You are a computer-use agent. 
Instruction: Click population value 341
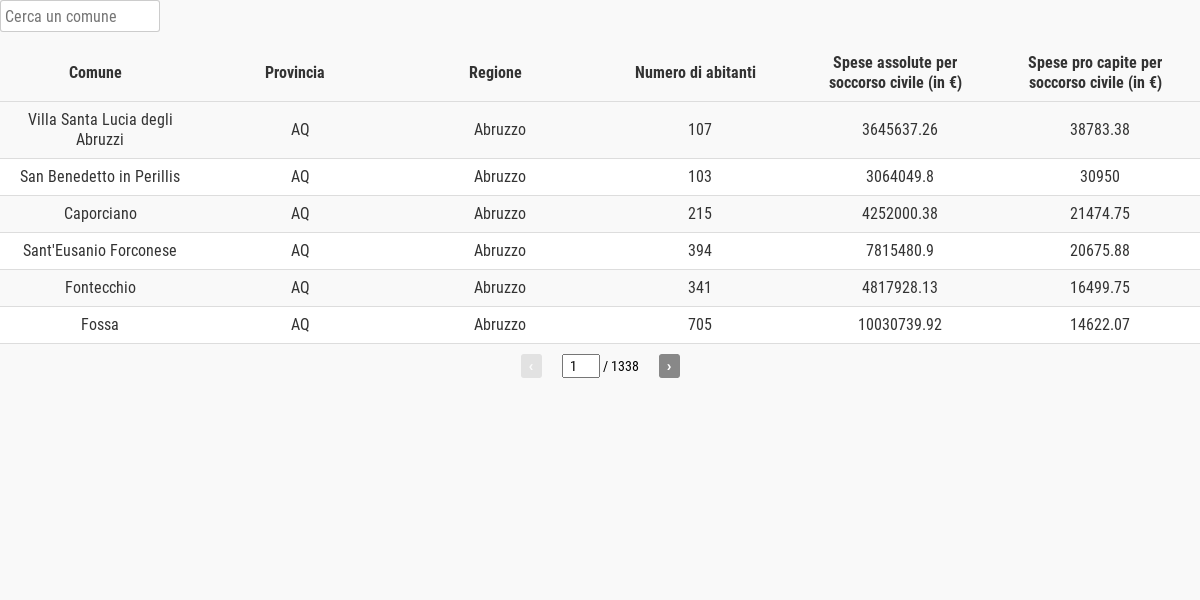coord(700,288)
